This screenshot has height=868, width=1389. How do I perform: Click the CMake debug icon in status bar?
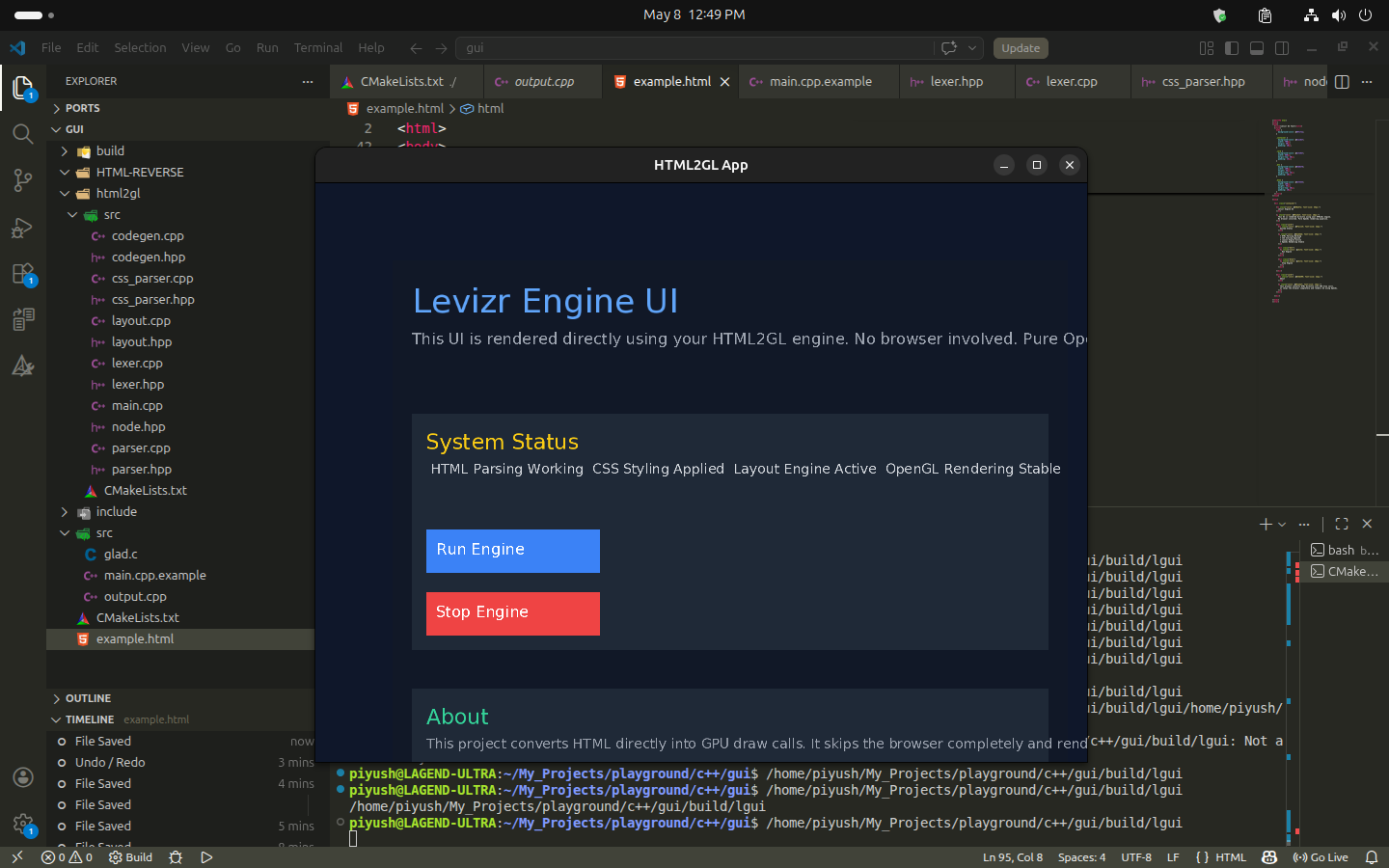point(176,857)
